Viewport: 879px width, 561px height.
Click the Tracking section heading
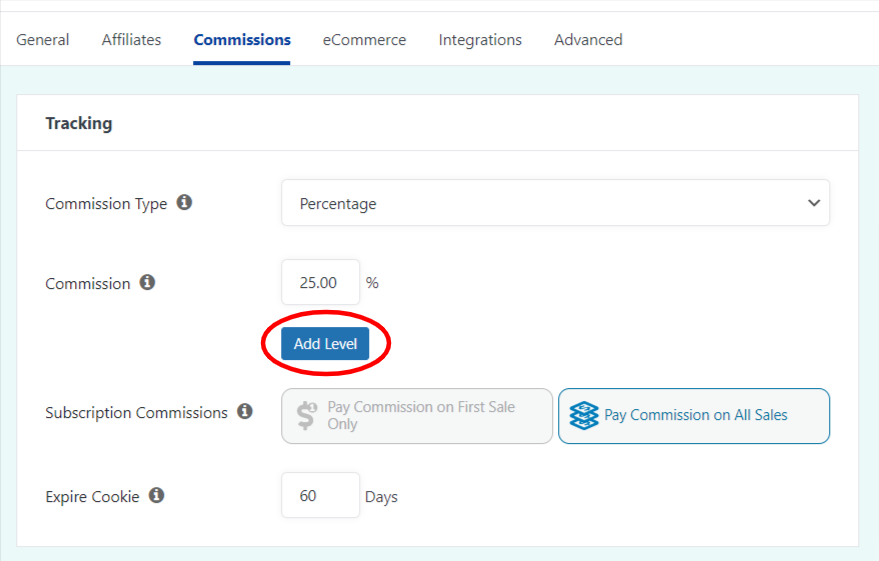[79, 124]
